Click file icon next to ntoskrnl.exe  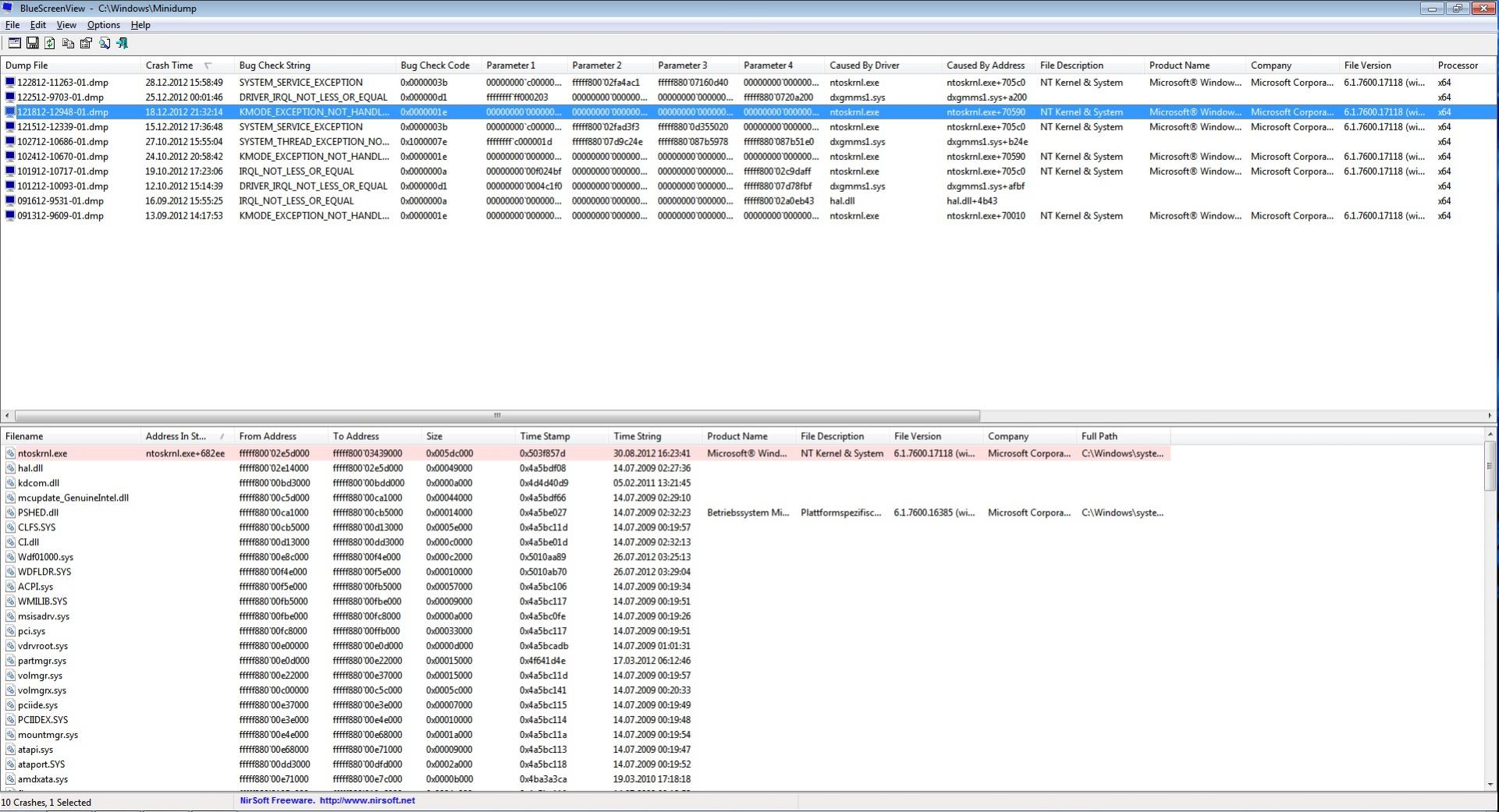coord(10,453)
